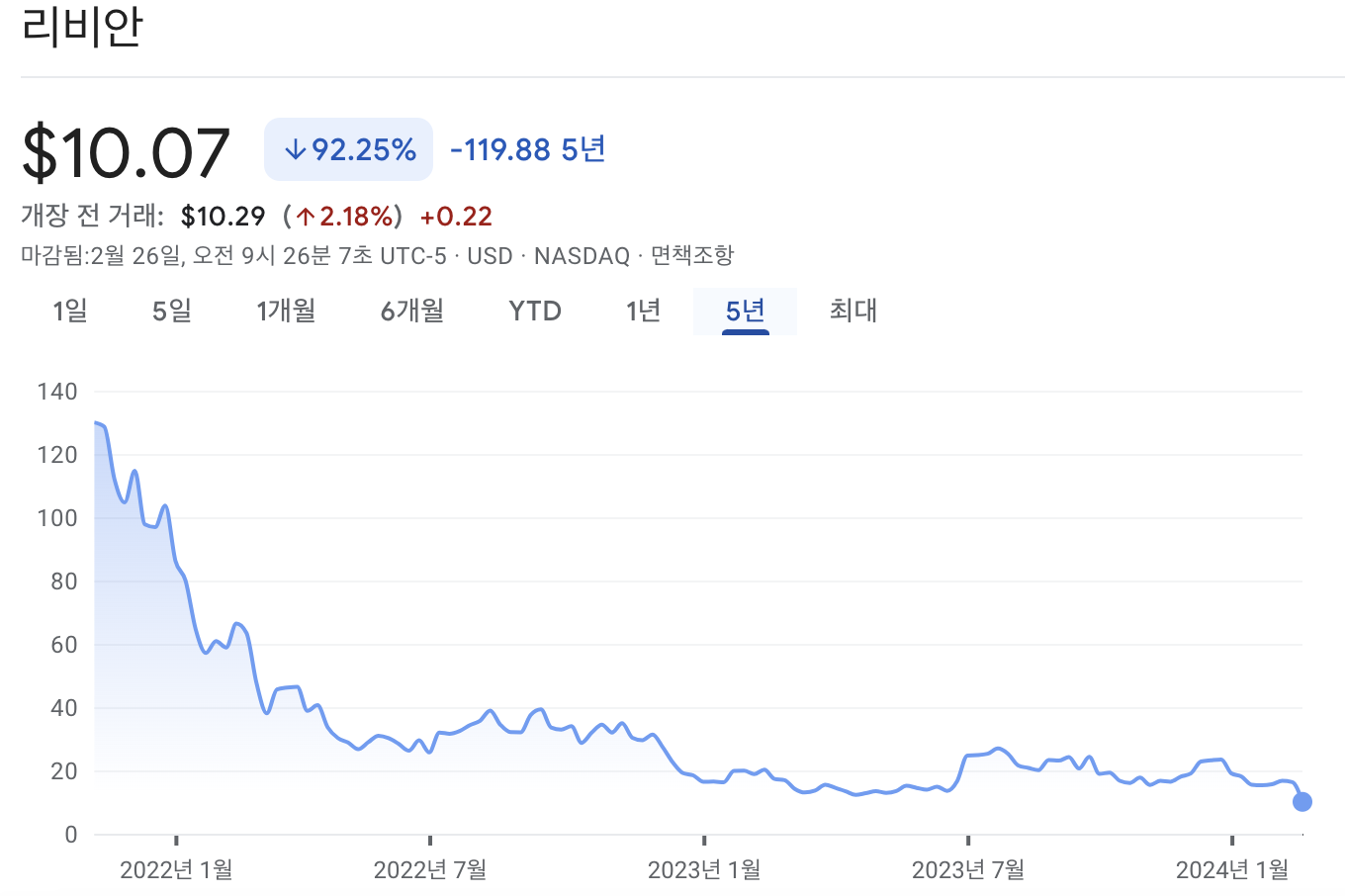The height and width of the screenshot is (896, 1345).
Task: Select the active 5년 range tab
Action: (x=746, y=311)
